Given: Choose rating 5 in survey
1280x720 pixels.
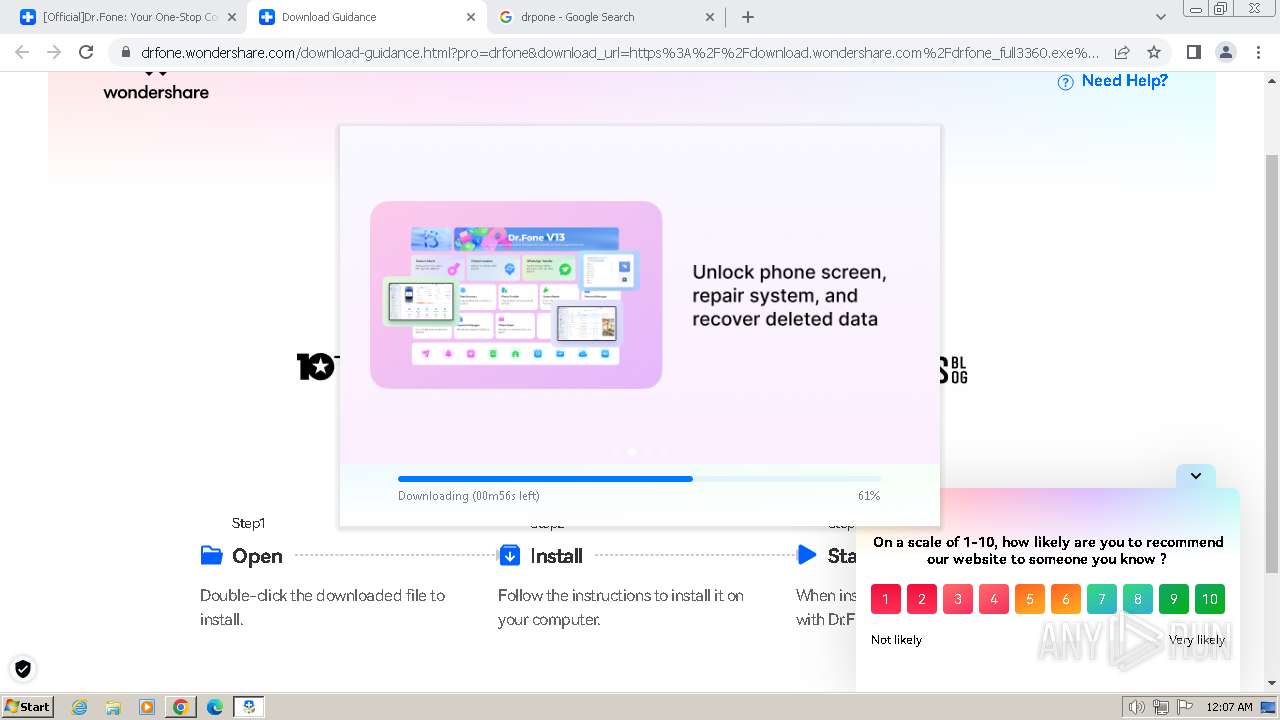Looking at the screenshot, I should [1030, 599].
